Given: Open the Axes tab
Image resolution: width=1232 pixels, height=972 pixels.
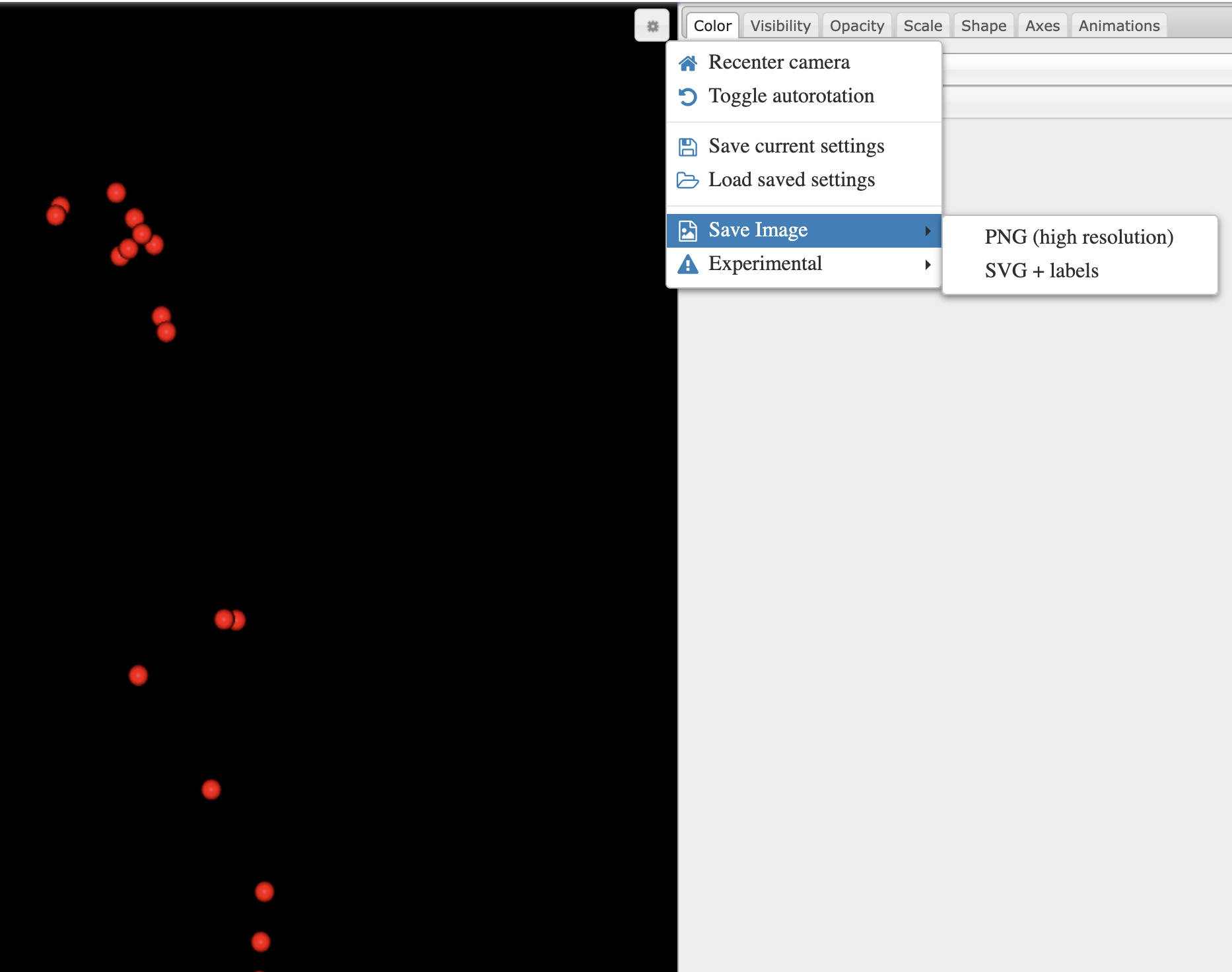Looking at the screenshot, I should pos(1042,26).
